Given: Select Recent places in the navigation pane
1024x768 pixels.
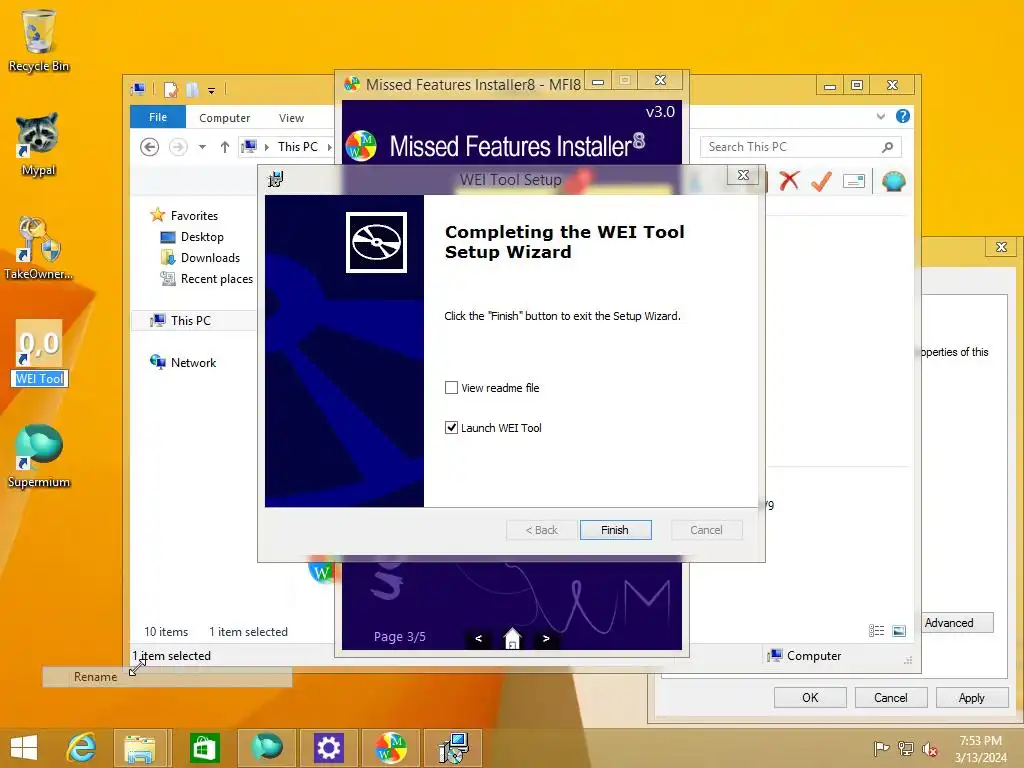Looking at the screenshot, I should [216, 278].
